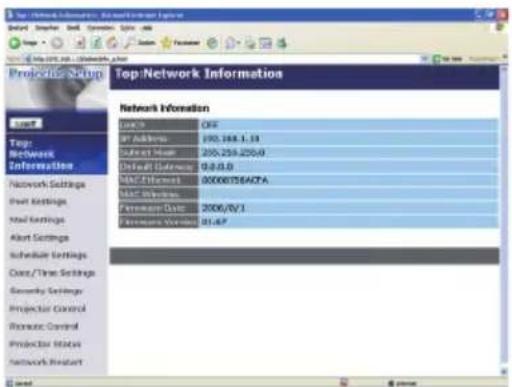The image size is (512, 387).
Task: Expand the address bar URL dropdown
Action: (424, 59)
